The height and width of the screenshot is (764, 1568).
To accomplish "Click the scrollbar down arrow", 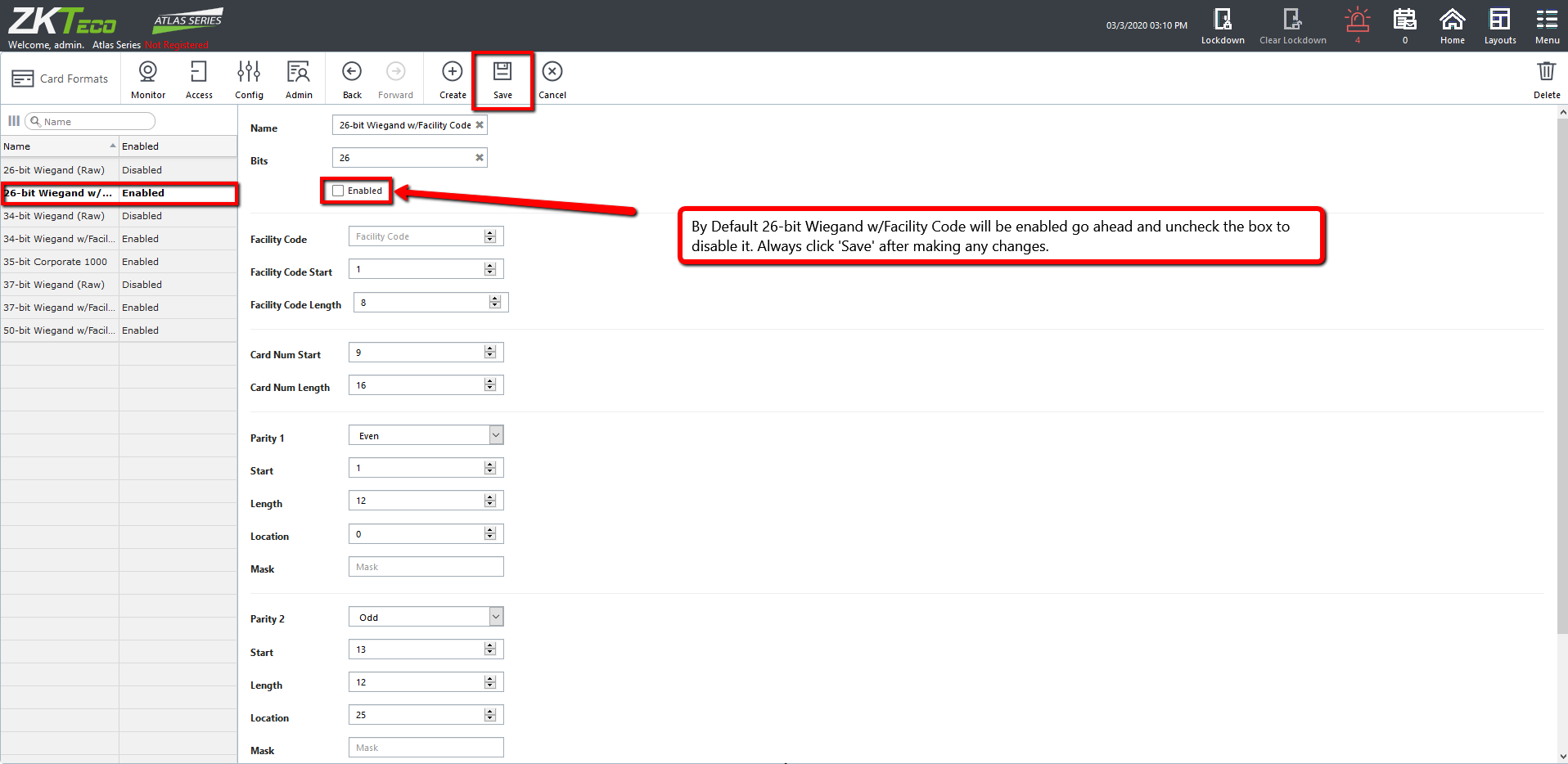I will [x=1563, y=757].
